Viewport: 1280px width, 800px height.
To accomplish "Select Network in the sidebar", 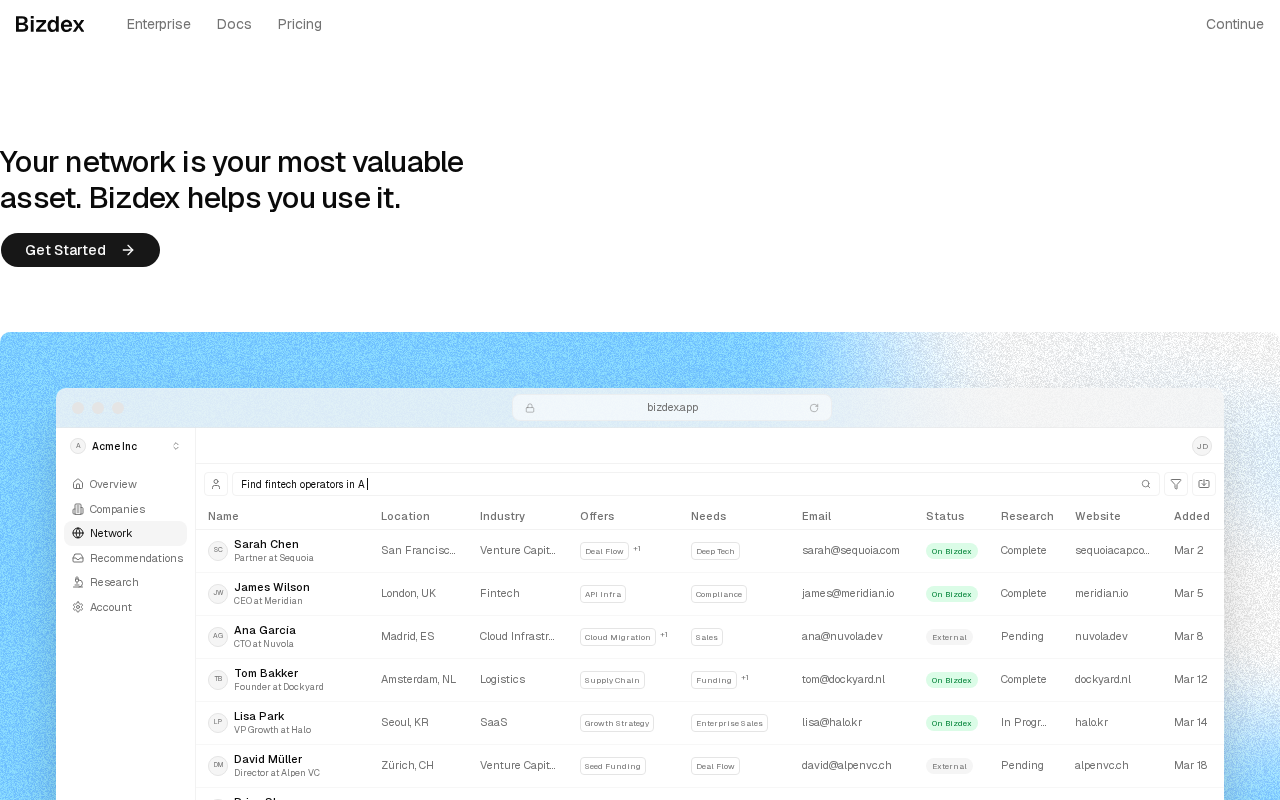I will tap(125, 533).
